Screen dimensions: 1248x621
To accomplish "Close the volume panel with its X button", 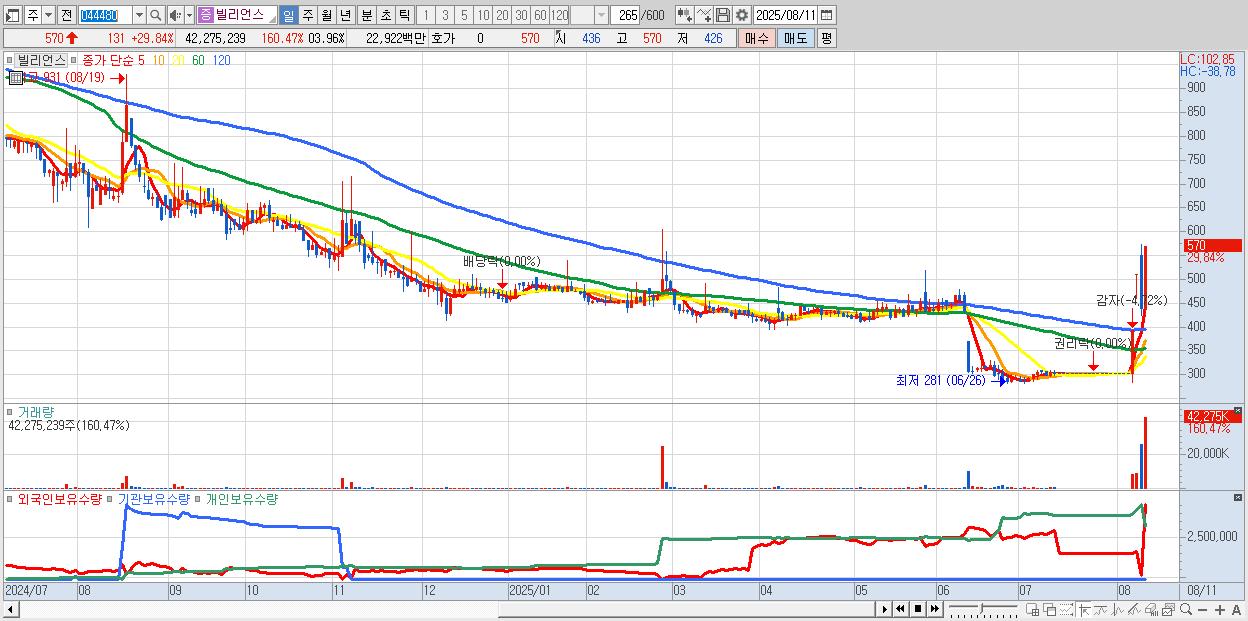I will pyautogui.click(x=1238, y=410).
